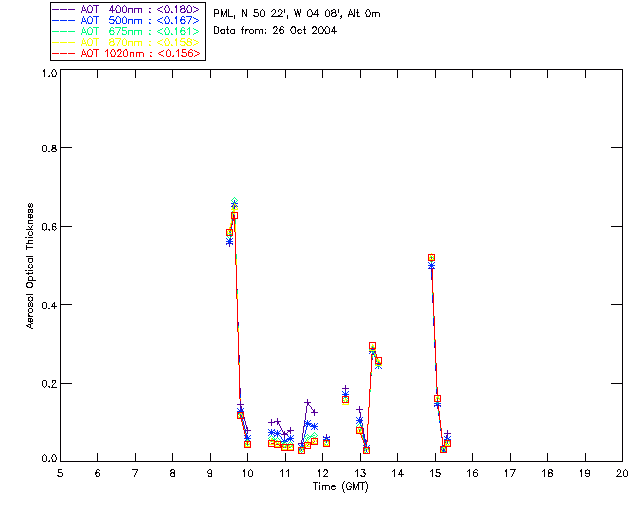The width and height of the screenshot is (640, 512).
Task: Click the y-axis tick label 1.0
Action: pos(48,74)
